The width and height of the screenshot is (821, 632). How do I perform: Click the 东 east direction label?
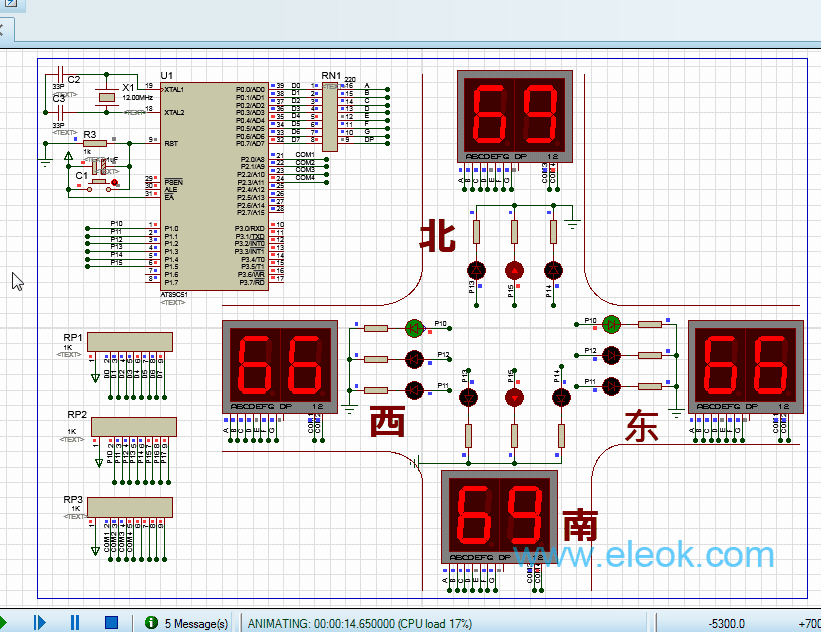click(641, 426)
